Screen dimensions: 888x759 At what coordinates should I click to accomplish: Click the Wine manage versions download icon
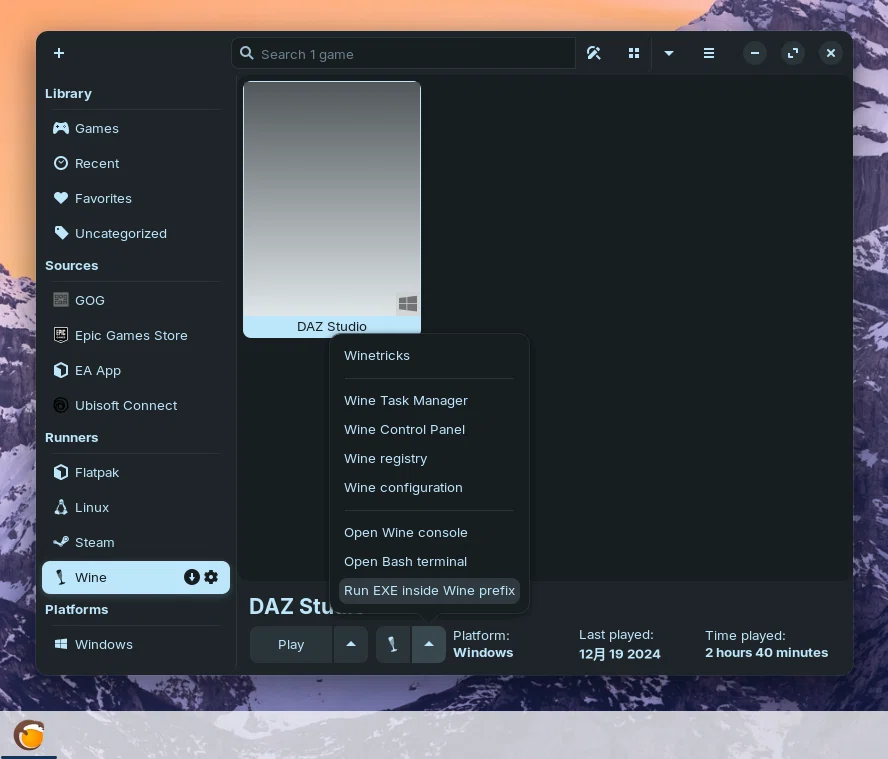click(x=191, y=577)
